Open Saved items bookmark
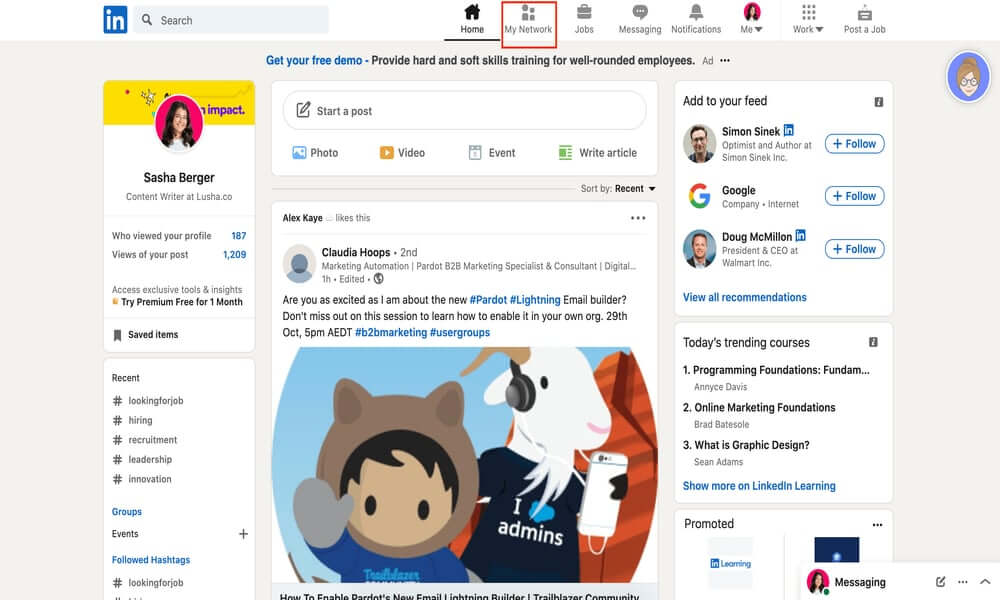Viewport: 1000px width, 600px height. tap(145, 335)
